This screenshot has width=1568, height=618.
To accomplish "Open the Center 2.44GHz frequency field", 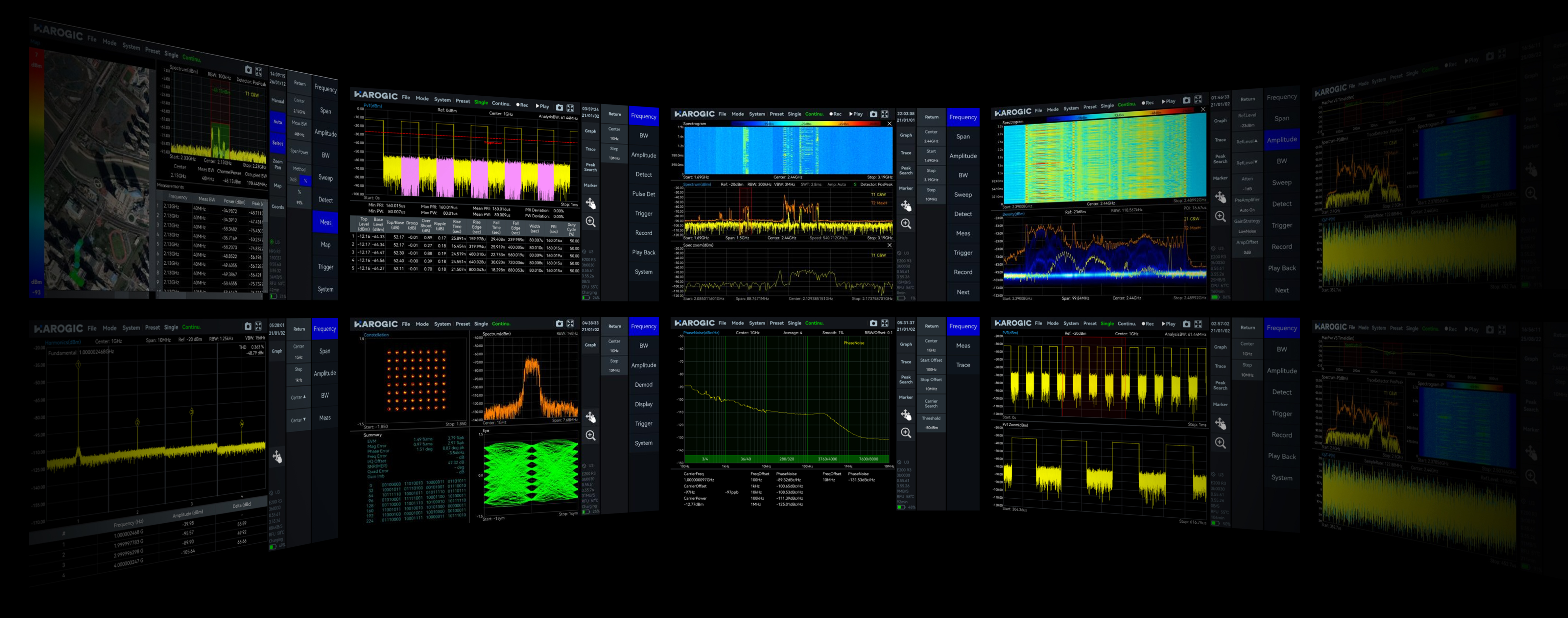I will coord(931,136).
